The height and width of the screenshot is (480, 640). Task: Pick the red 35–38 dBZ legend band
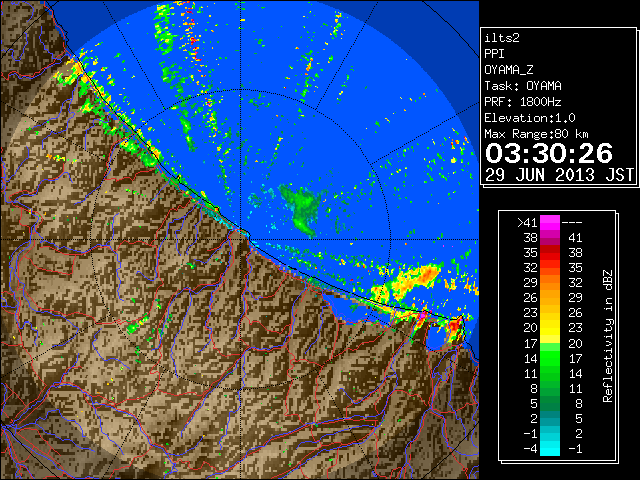click(x=550, y=252)
